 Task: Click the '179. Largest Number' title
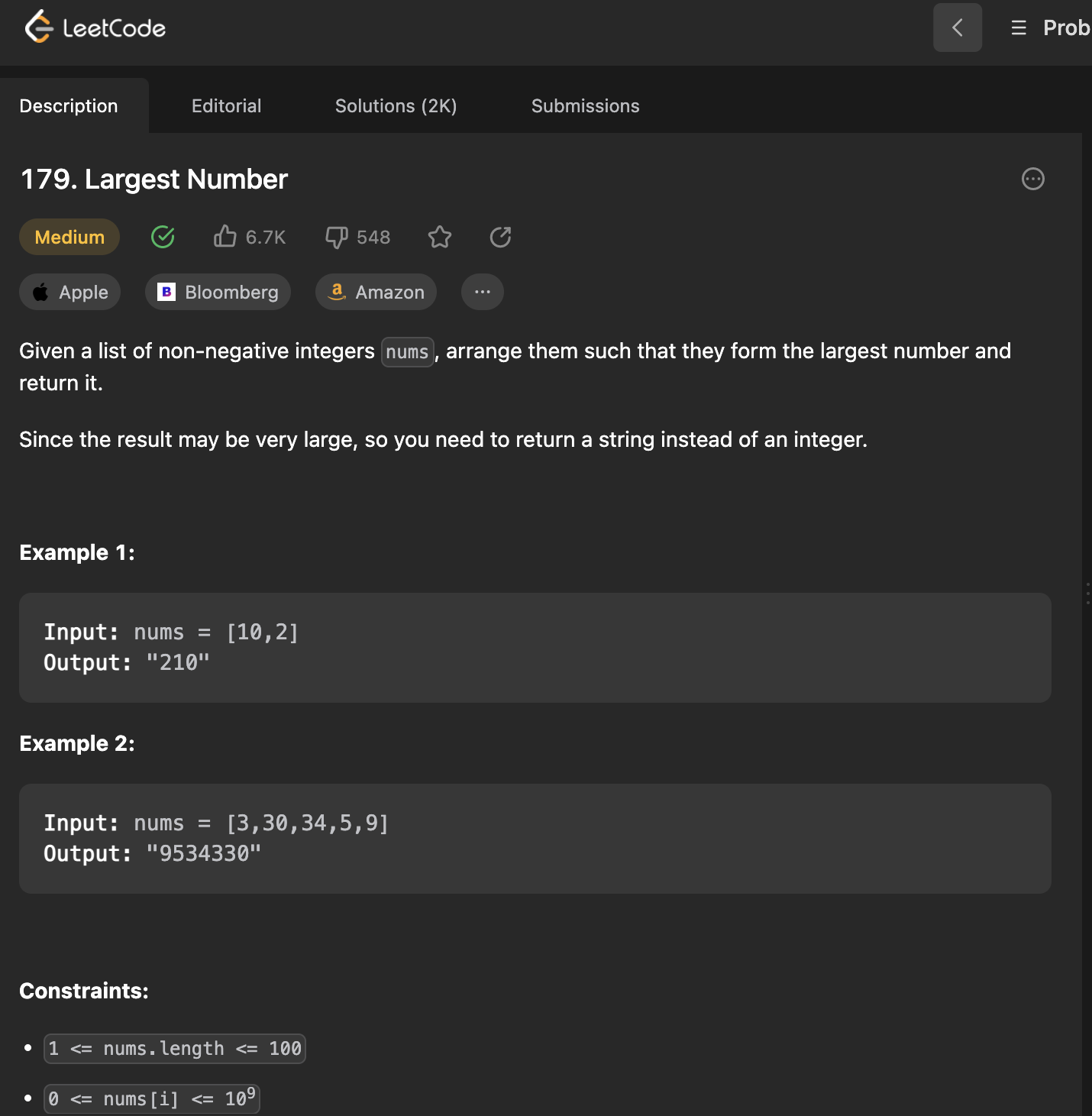(x=154, y=180)
